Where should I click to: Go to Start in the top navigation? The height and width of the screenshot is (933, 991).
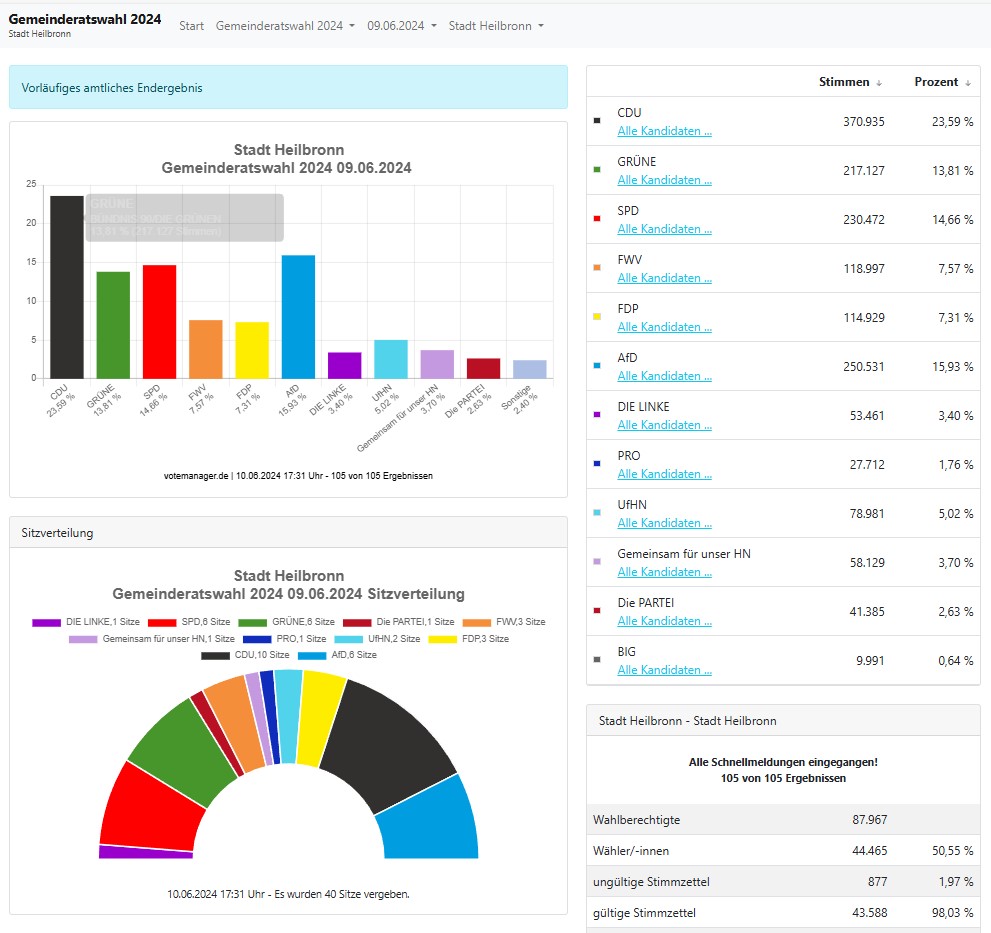click(x=191, y=25)
